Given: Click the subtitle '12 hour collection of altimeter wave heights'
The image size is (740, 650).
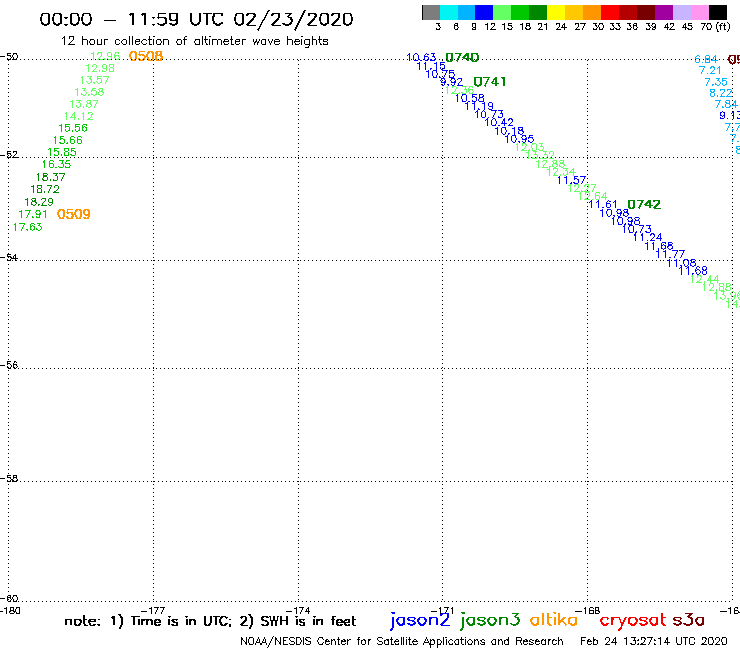Looking at the screenshot, I should tap(194, 41).
